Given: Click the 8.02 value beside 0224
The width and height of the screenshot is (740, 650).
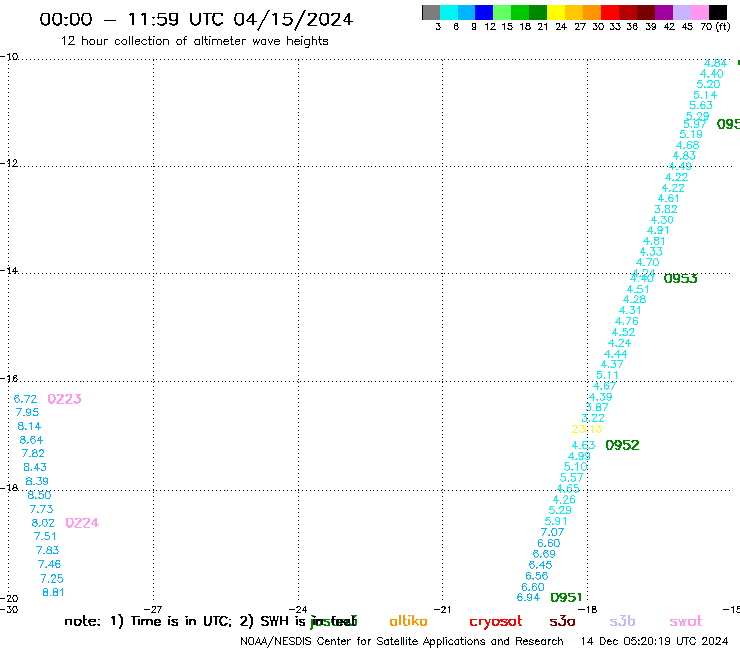Looking at the screenshot, I should (x=43, y=523).
